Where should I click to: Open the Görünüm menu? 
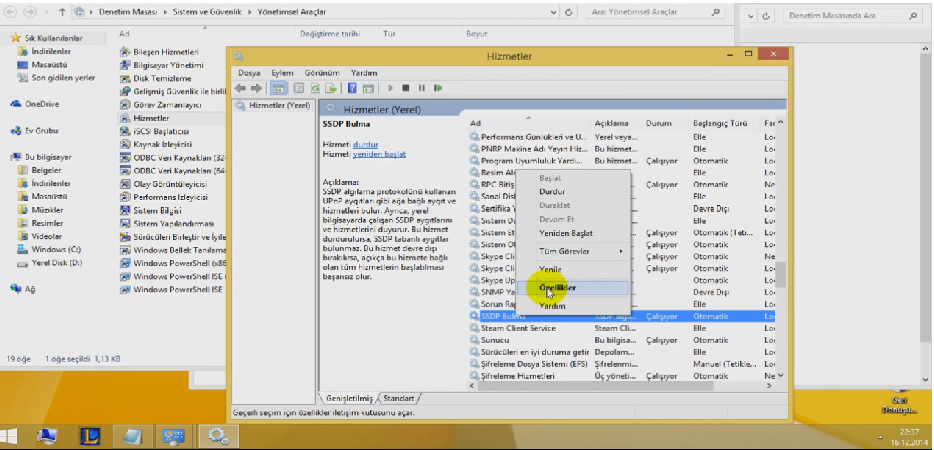click(321, 73)
